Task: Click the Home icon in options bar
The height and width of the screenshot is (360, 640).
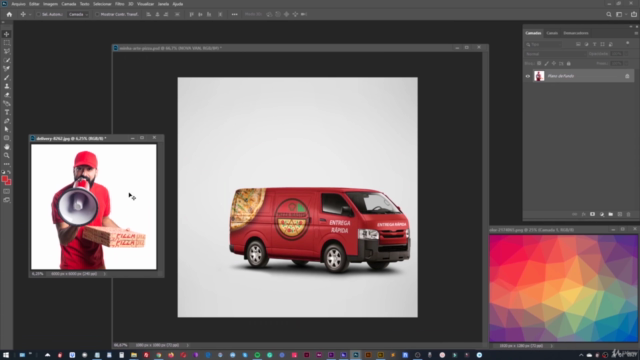Action: pos(9,14)
